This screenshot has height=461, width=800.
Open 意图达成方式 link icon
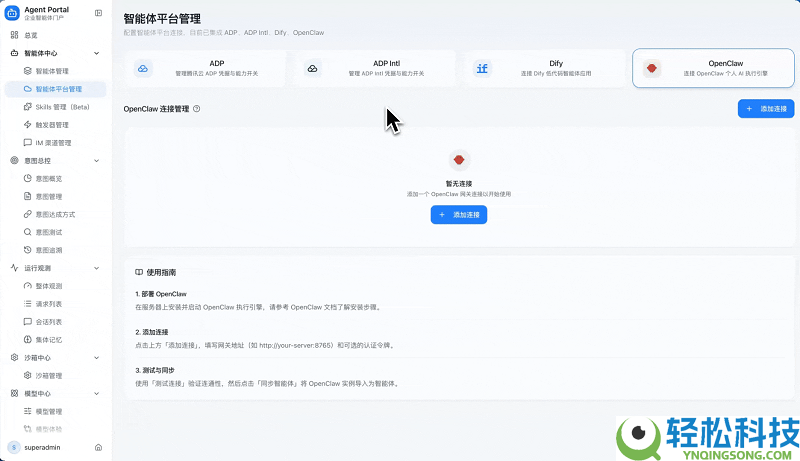pyautogui.click(x=28, y=214)
